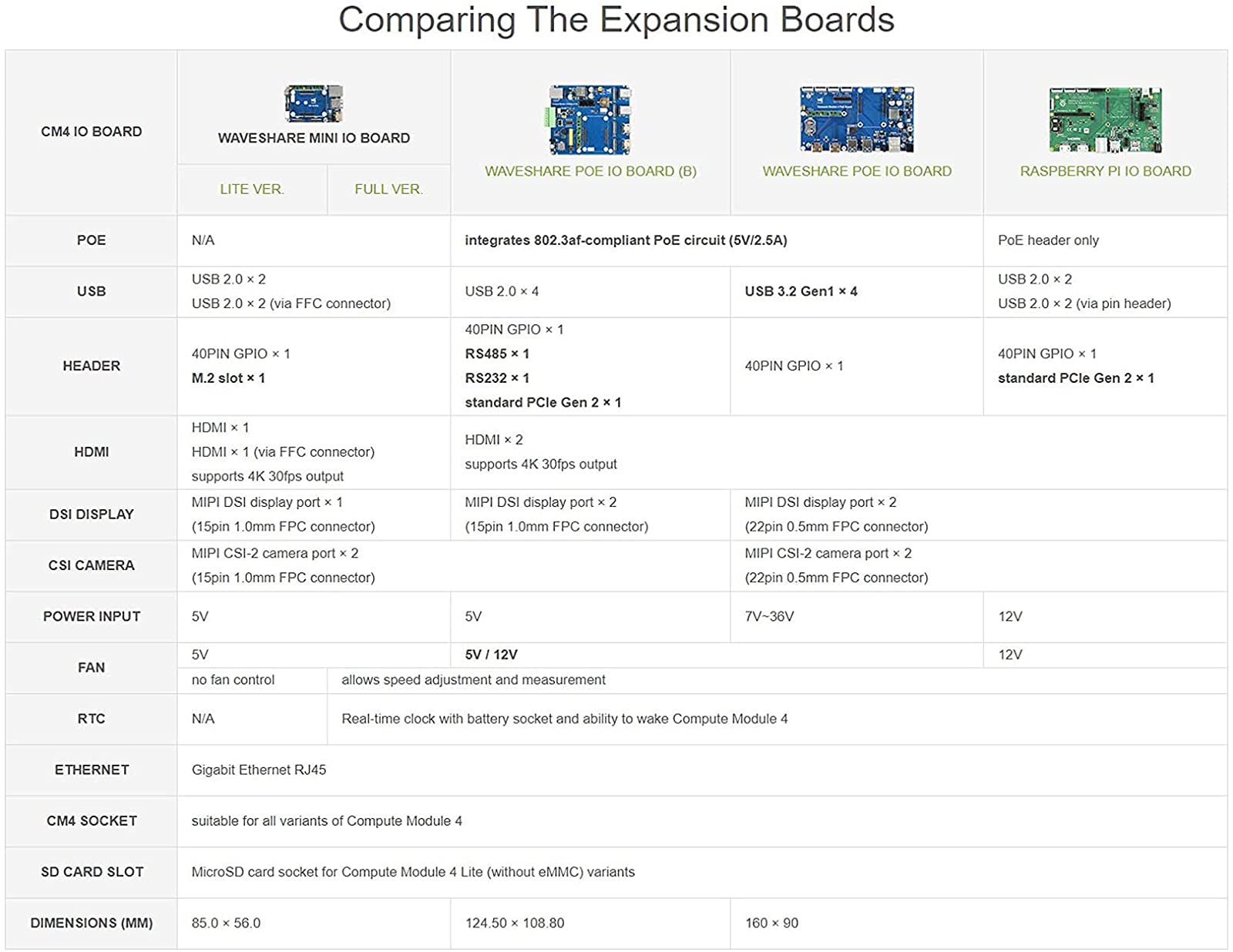Viewport: 1233px width, 952px height.
Task: Select the CM4 SOCKET row label
Action: [x=92, y=821]
